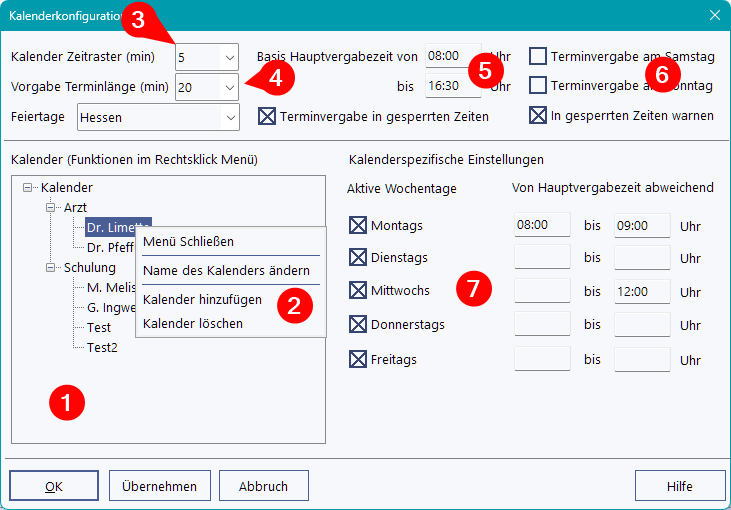Open Hilfe for this dialog
Viewport: 731px width, 510px height.
tap(679, 486)
